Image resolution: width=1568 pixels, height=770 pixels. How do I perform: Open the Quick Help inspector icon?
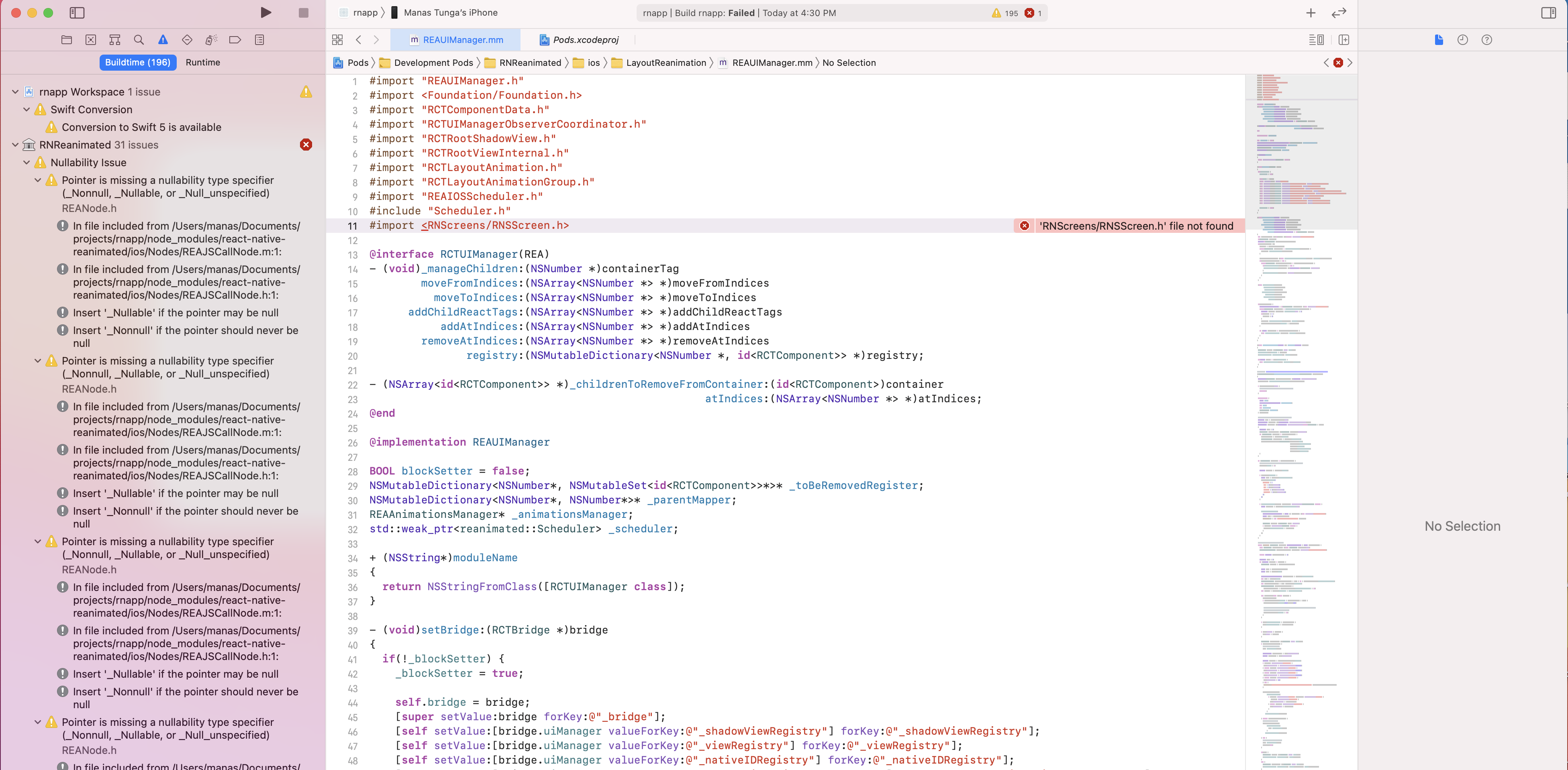pos(1486,40)
